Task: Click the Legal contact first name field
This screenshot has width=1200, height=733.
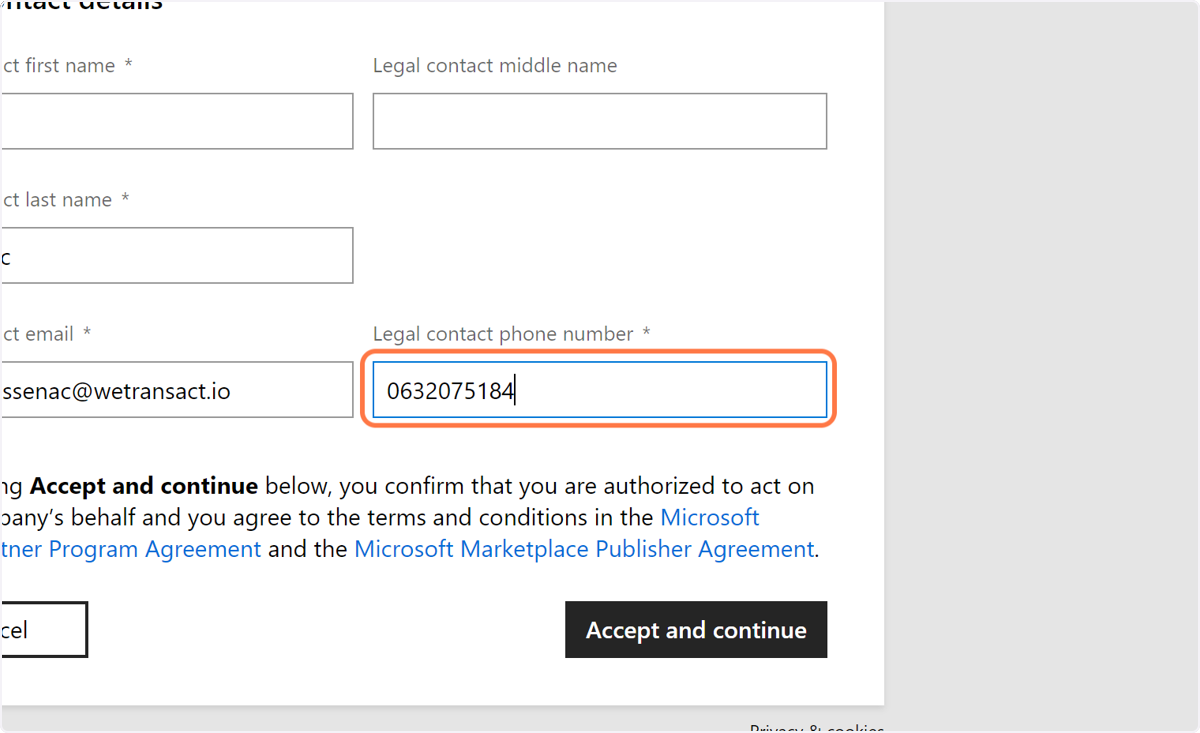Action: coord(177,121)
